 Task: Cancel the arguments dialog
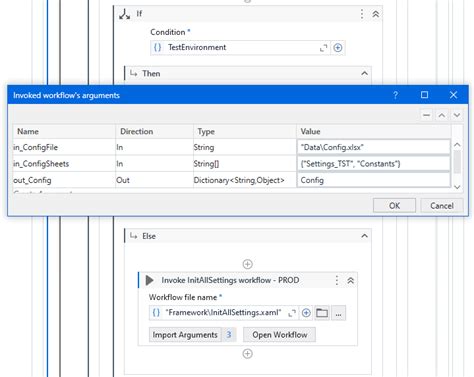coord(442,206)
